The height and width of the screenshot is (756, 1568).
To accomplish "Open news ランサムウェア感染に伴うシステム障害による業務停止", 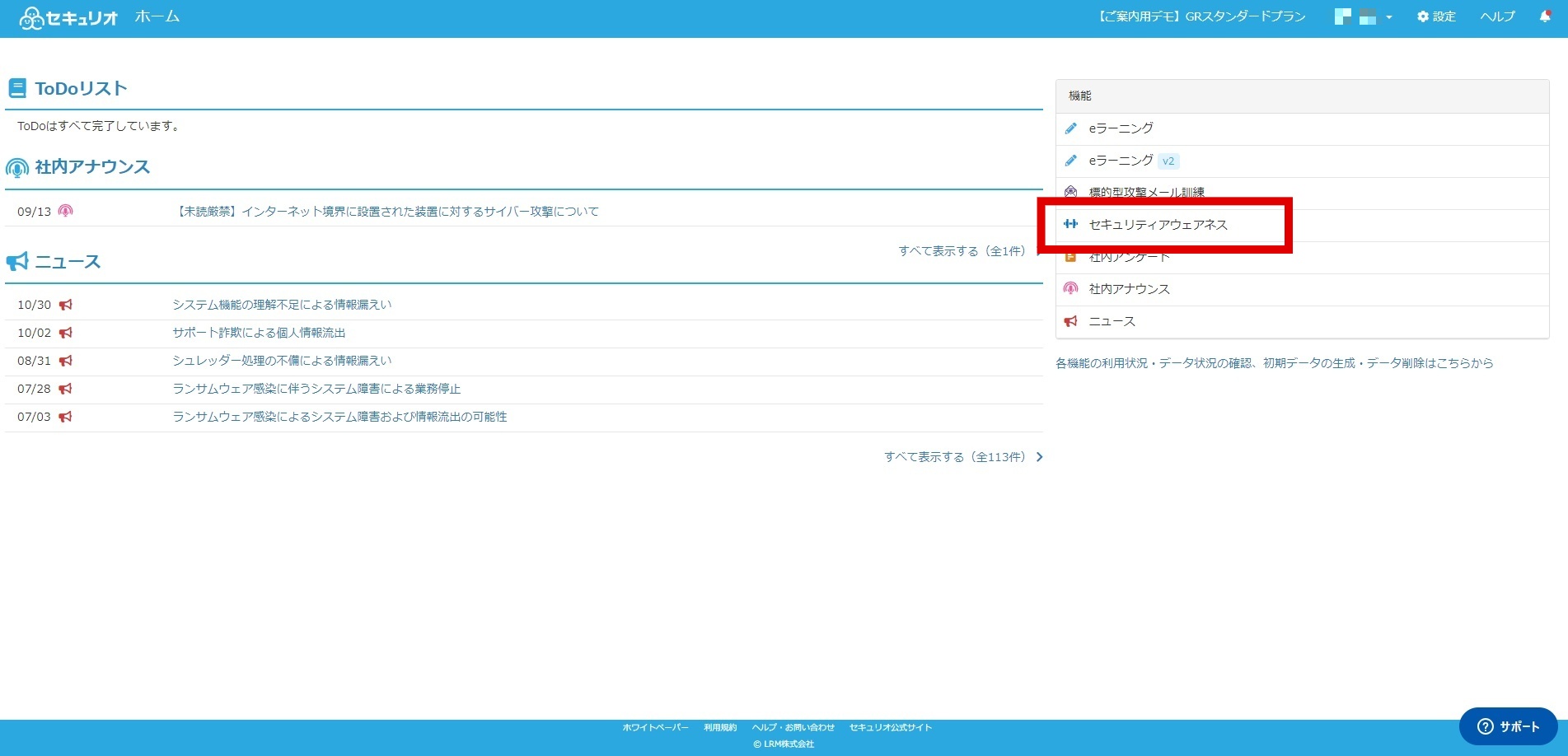I will (316, 389).
